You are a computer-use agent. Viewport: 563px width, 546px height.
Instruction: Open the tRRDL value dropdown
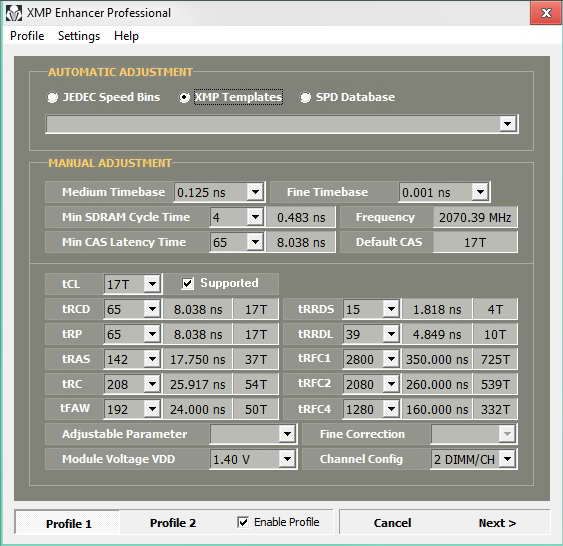391,334
